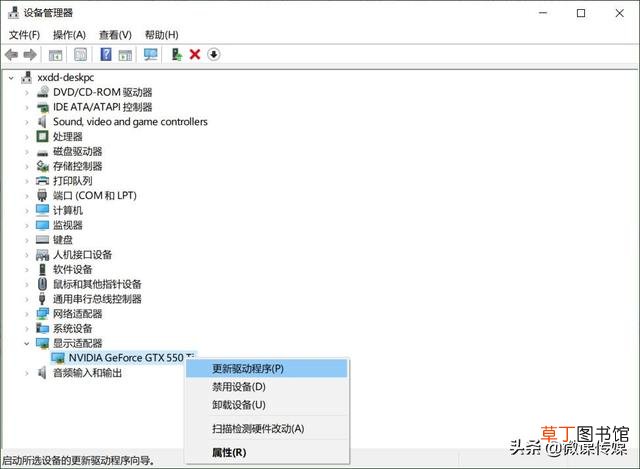Image resolution: width=640 pixels, height=469 pixels.
Task: Expand the 人机接口设备 category arrow
Action: (x=27, y=255)
